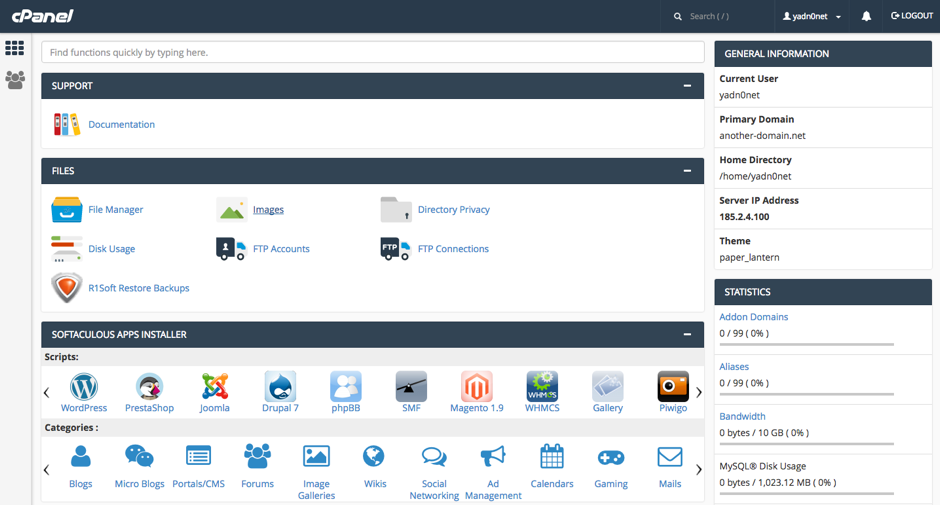Click the server IP 185.2.4.100

click(x=744, y=217)
